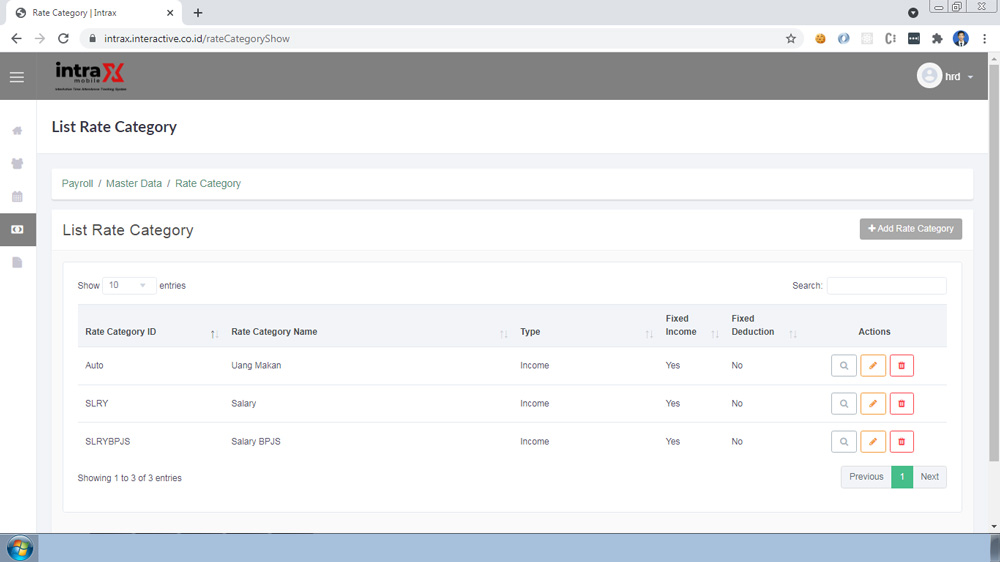Edit the SLRY rate category
The width and height of the screenshot is (1000, 562).
click(873, 404)
